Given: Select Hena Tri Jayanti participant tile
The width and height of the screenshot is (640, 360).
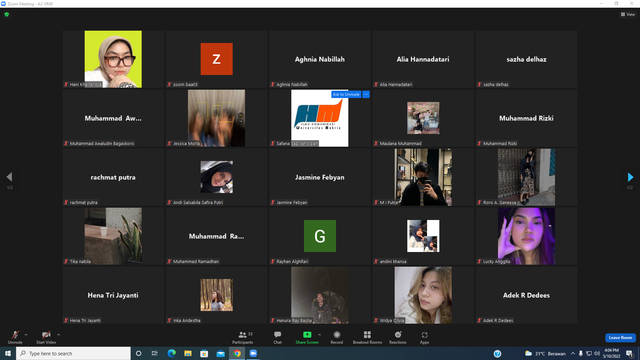Looking at the screenshot, I should 113,295.
